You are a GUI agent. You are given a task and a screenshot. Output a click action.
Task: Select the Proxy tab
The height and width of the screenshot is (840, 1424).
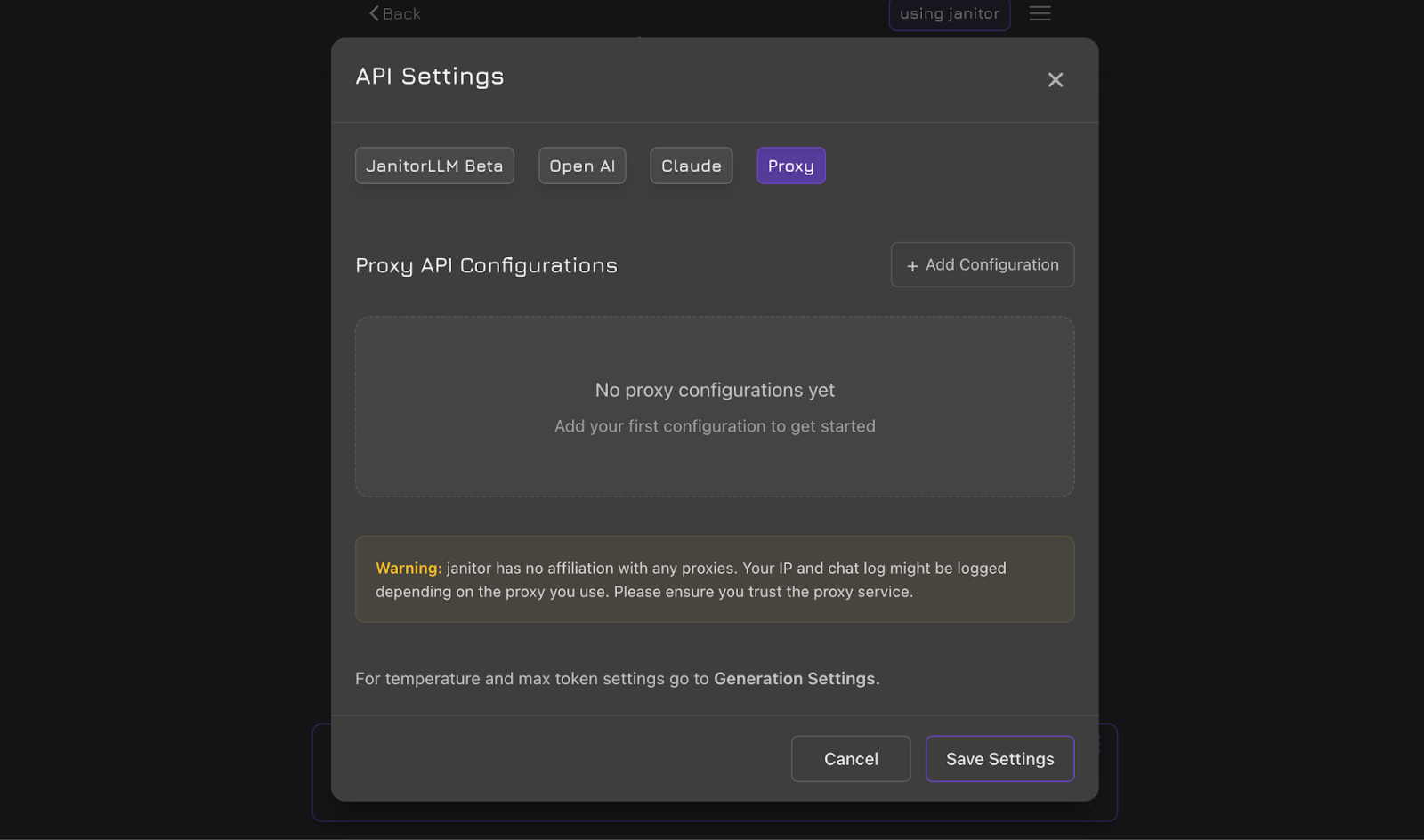[791, 166]
